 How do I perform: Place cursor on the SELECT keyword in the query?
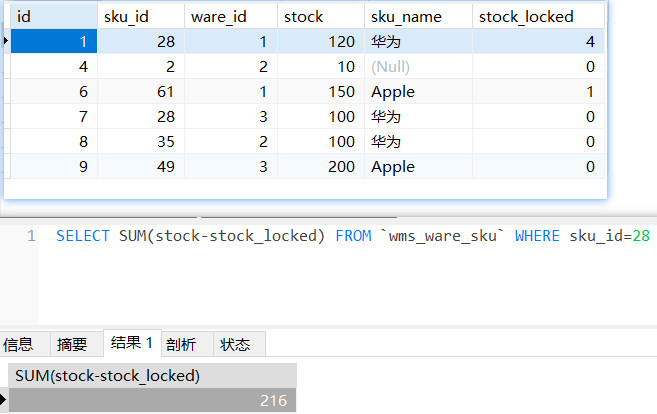click(84, 236)
